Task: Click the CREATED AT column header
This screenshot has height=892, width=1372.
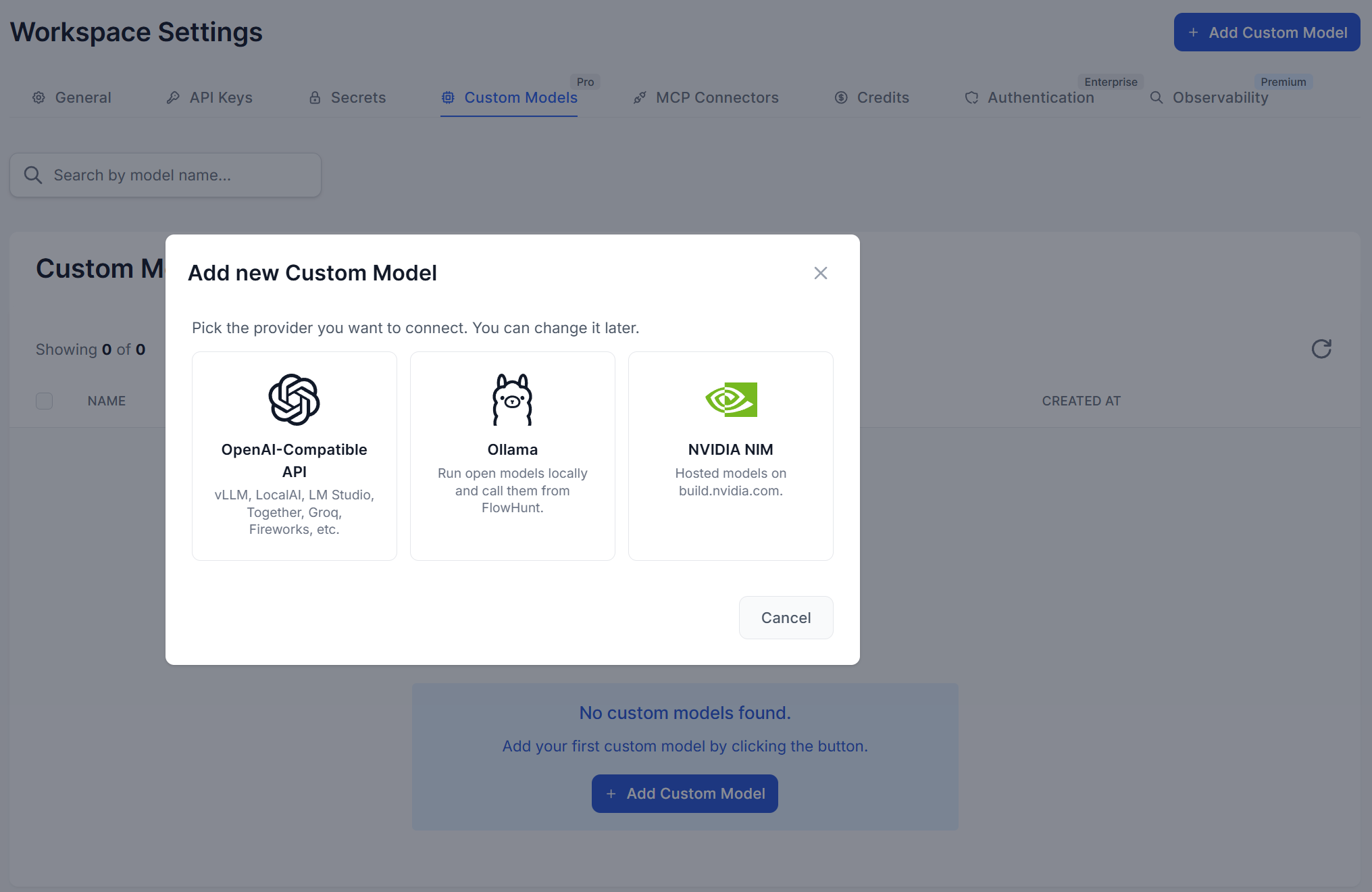Action: coord(1082,401)
